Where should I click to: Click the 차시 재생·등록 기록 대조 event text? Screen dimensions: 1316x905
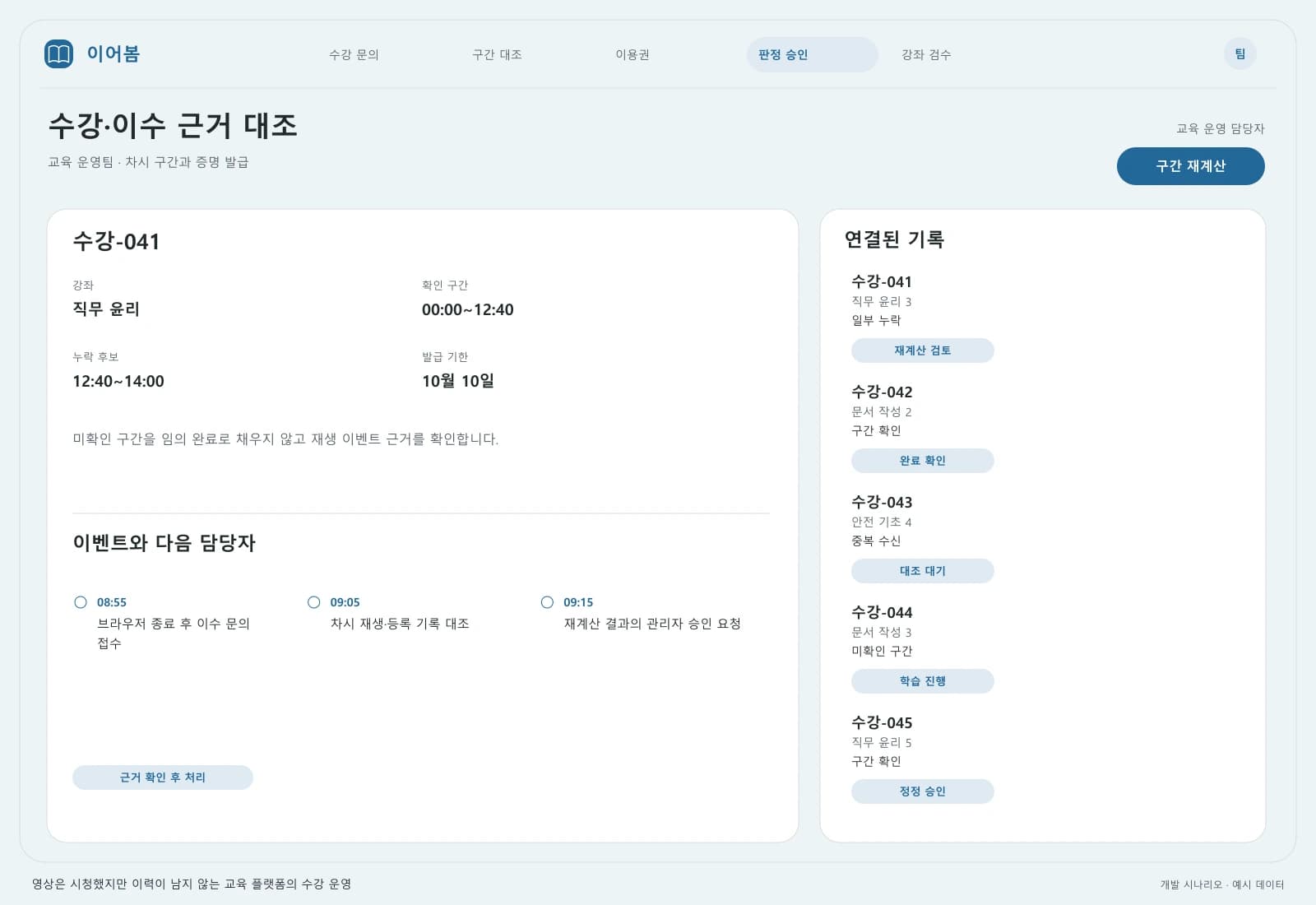(x=400, y=624)
